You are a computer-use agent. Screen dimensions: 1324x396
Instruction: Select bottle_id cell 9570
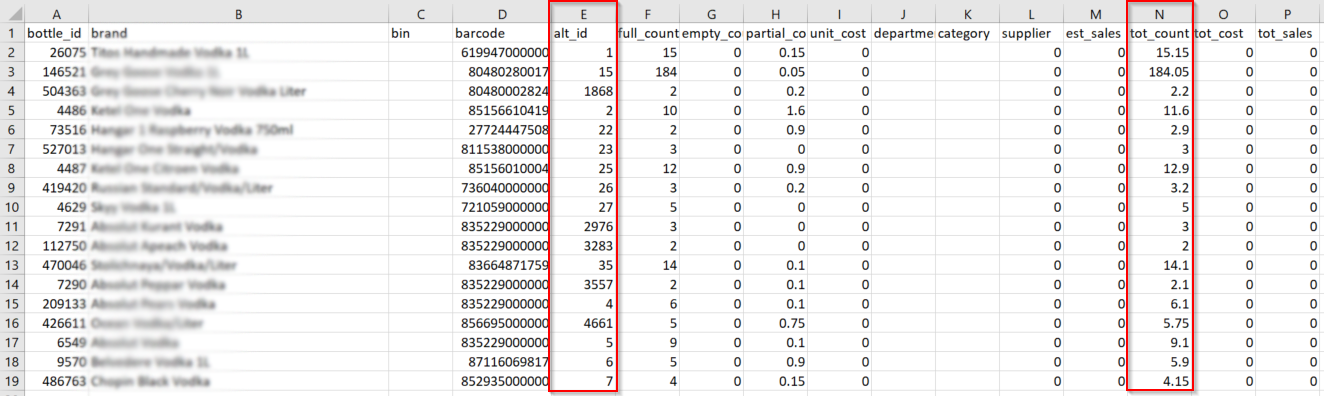point(56,362)
